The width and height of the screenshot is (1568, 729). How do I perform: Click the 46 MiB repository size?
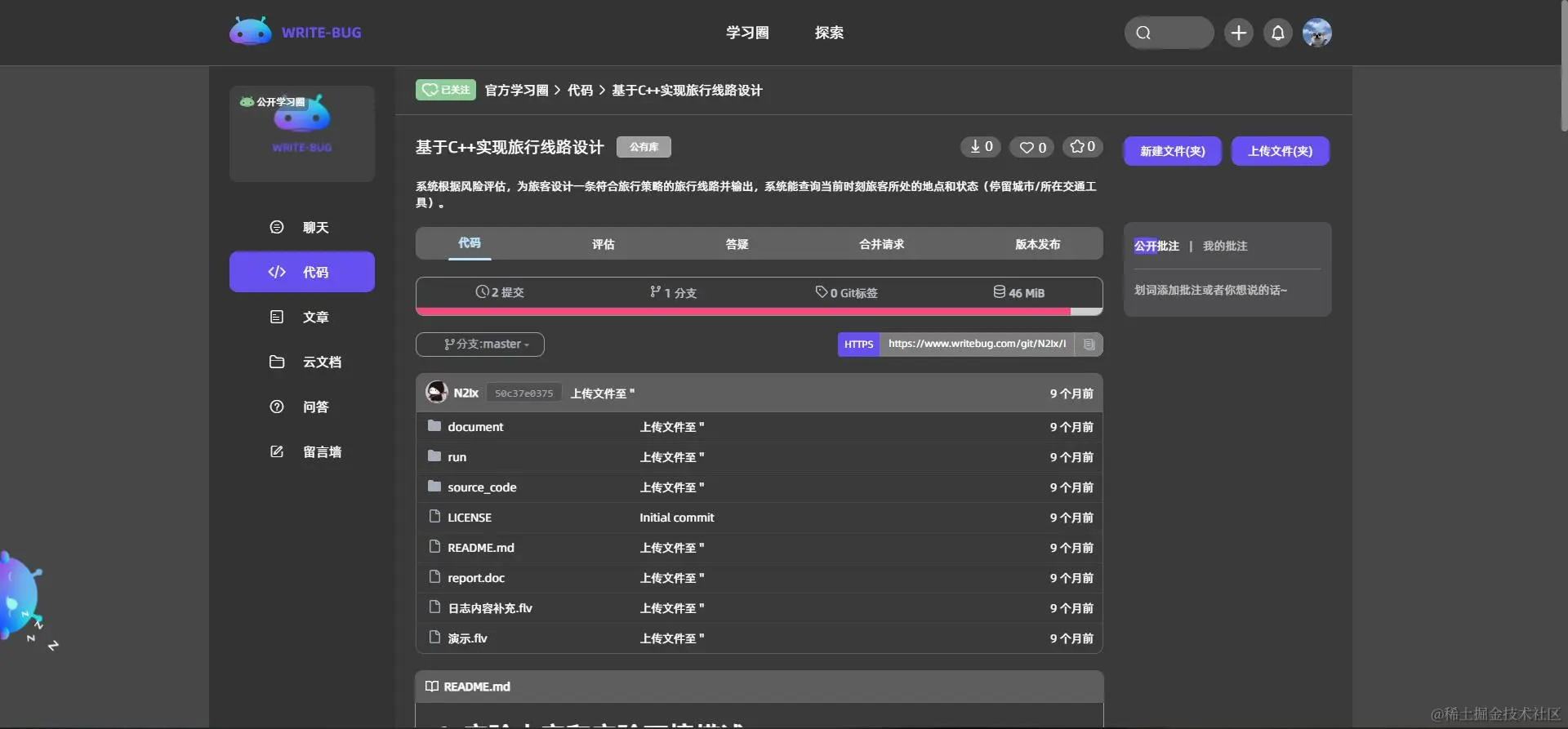1019,292
